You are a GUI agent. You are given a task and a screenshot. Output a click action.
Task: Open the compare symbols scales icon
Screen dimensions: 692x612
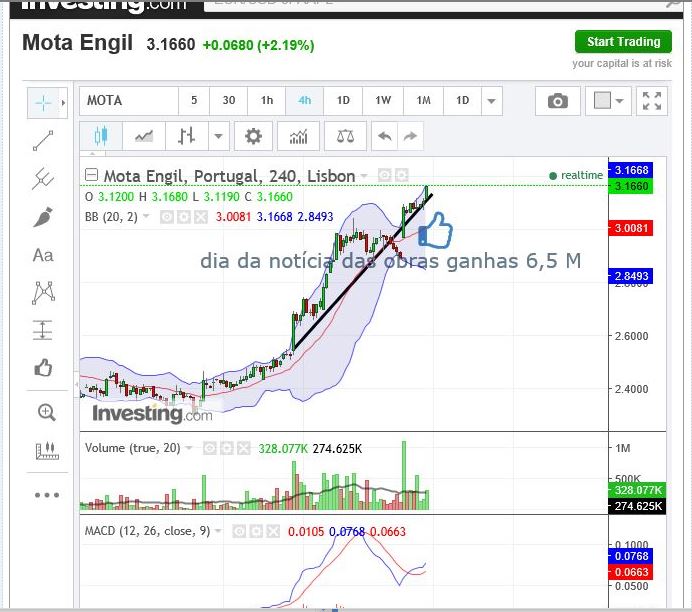click(345, 136)
